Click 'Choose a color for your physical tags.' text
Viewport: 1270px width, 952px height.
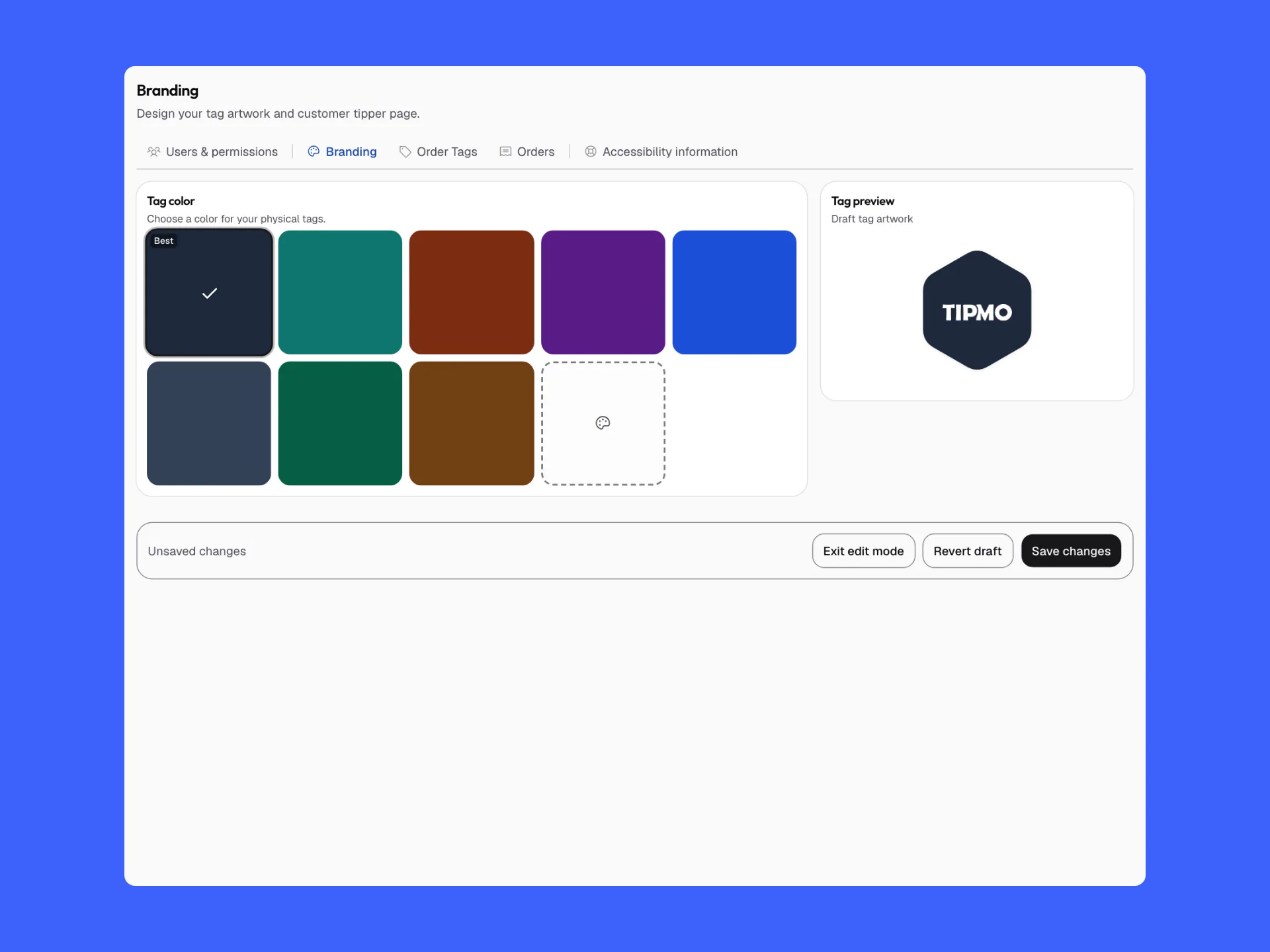click(x=236, y=219)
